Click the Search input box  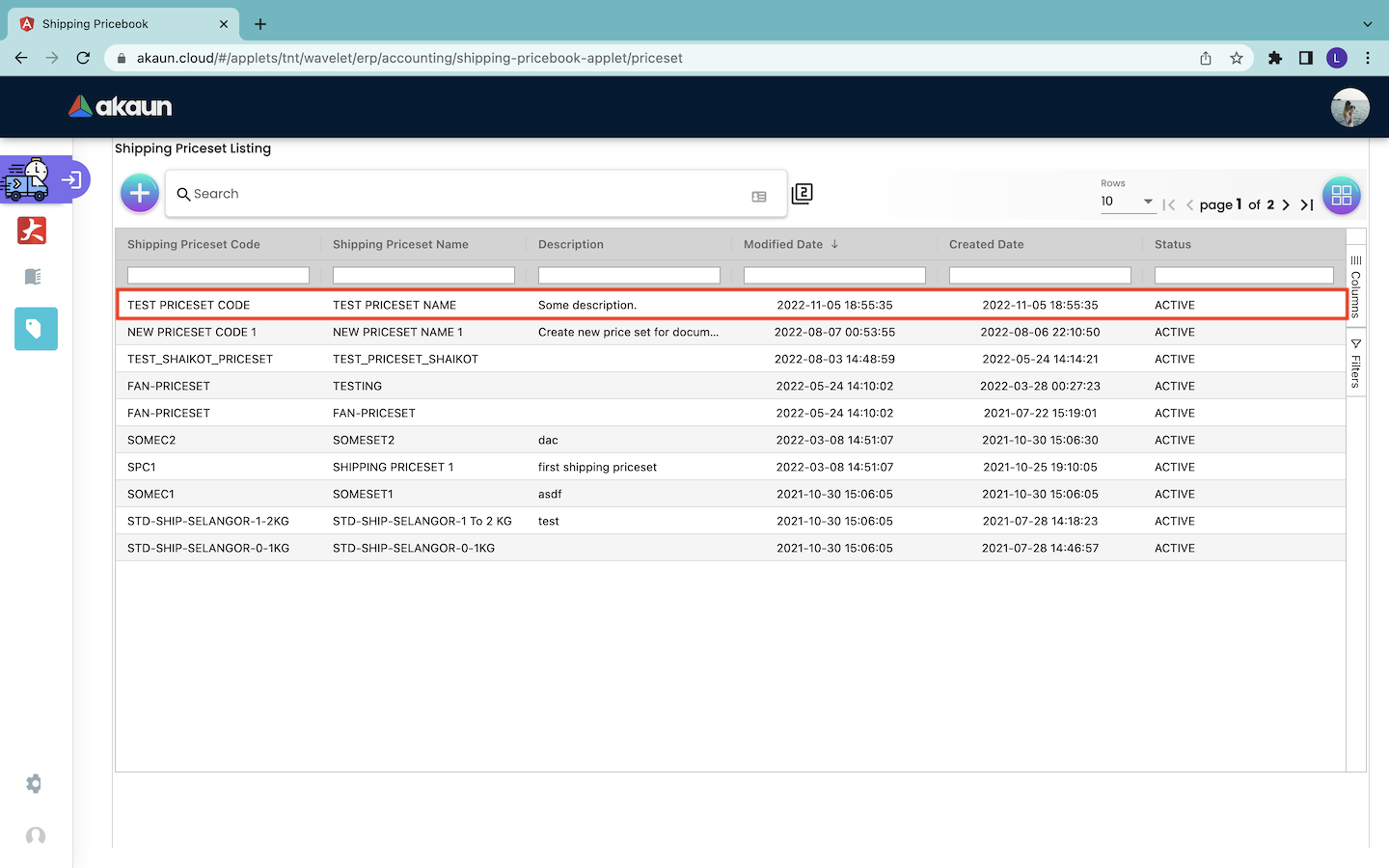click(x=463, y=194)
